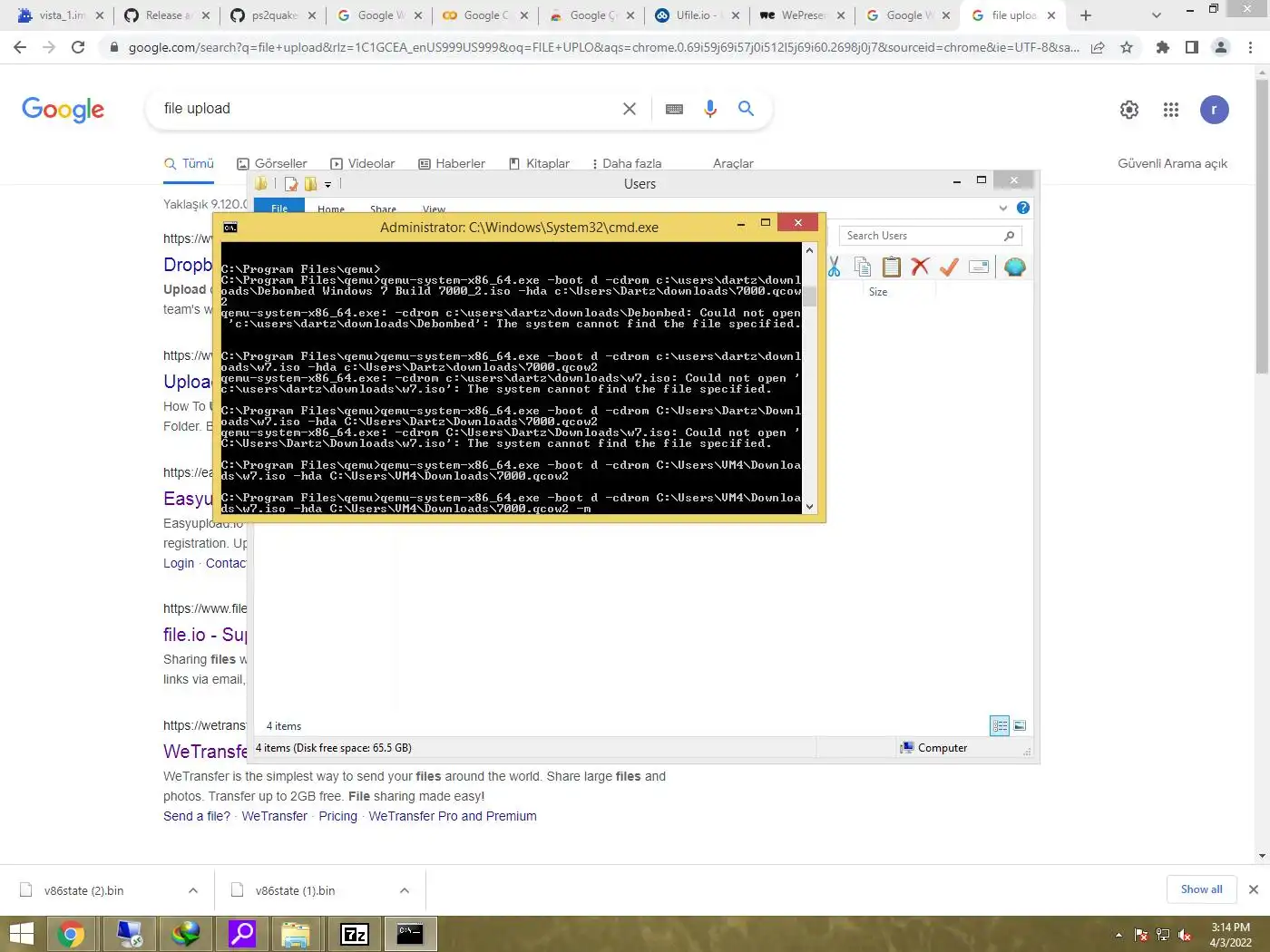Open the v86state (2).bin download item
1270x952 pixels.
tap(84, 890)
